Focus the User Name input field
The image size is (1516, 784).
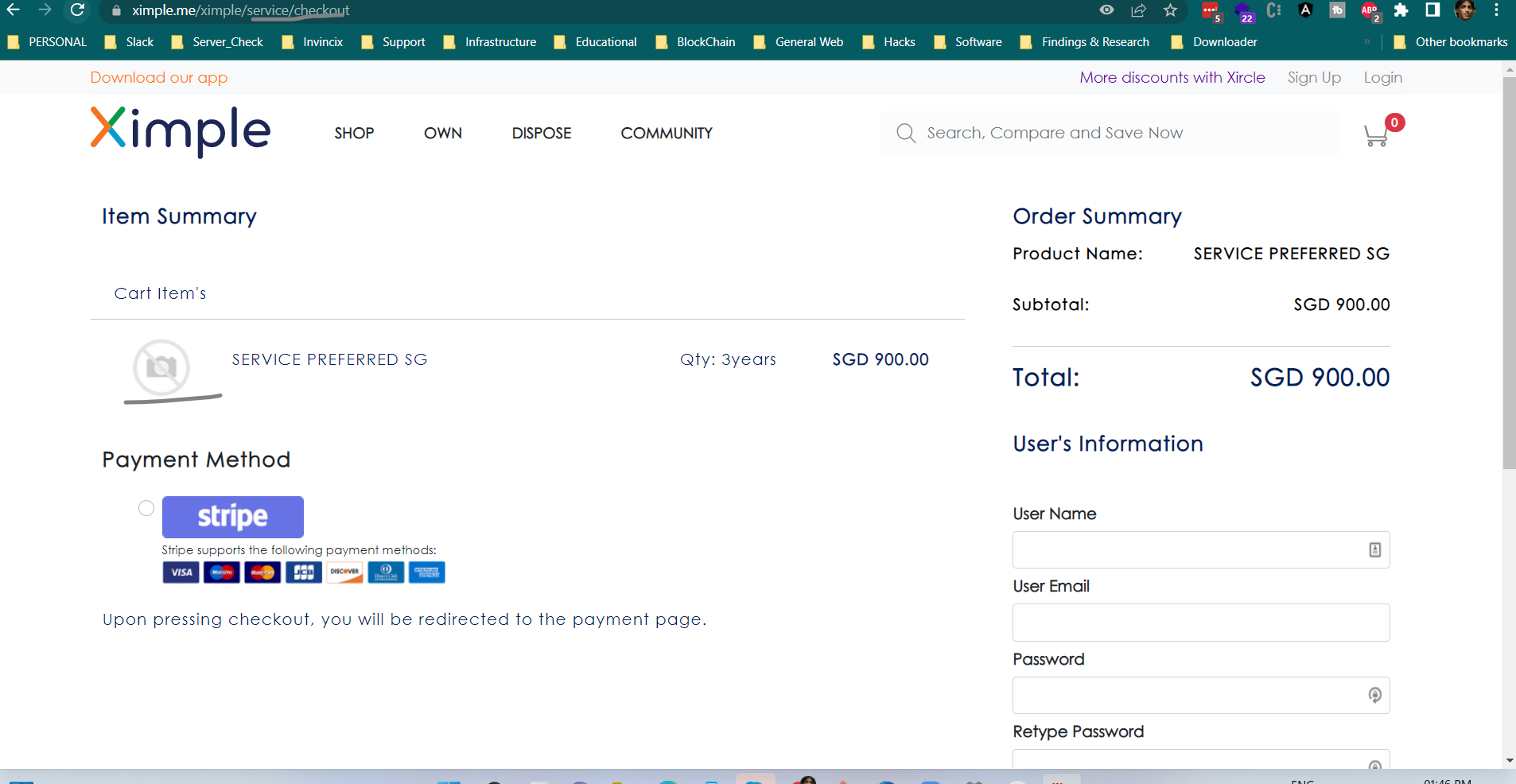click(x=1201, y=549)
